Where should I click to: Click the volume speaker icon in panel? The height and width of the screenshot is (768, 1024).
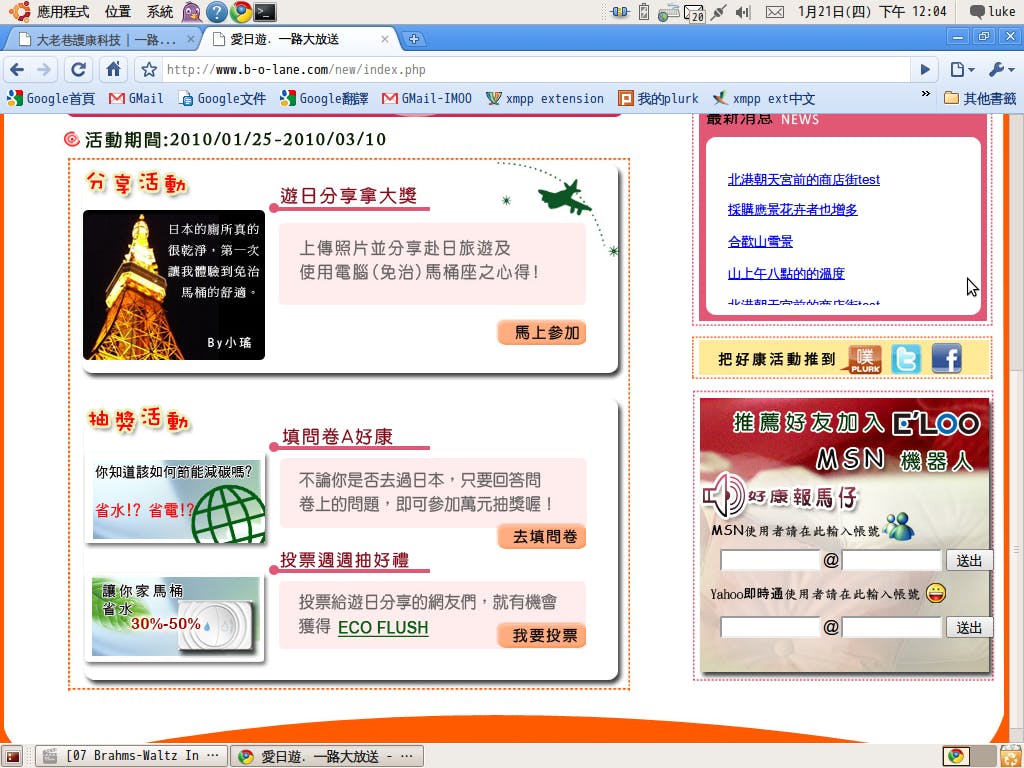click(x=742, y=12)
